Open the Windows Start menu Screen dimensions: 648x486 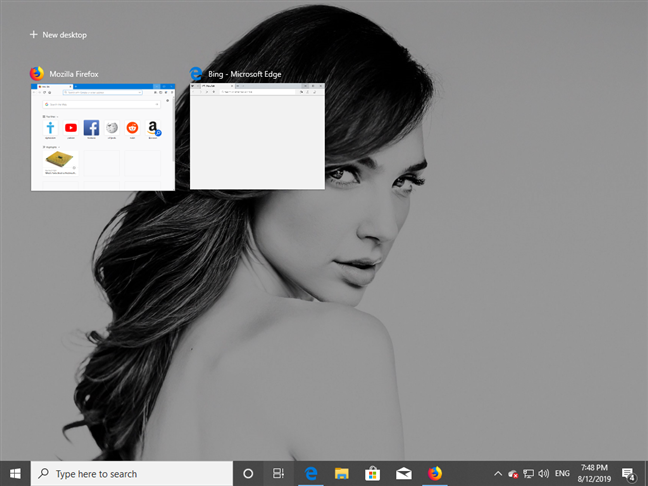pos(15,474)
